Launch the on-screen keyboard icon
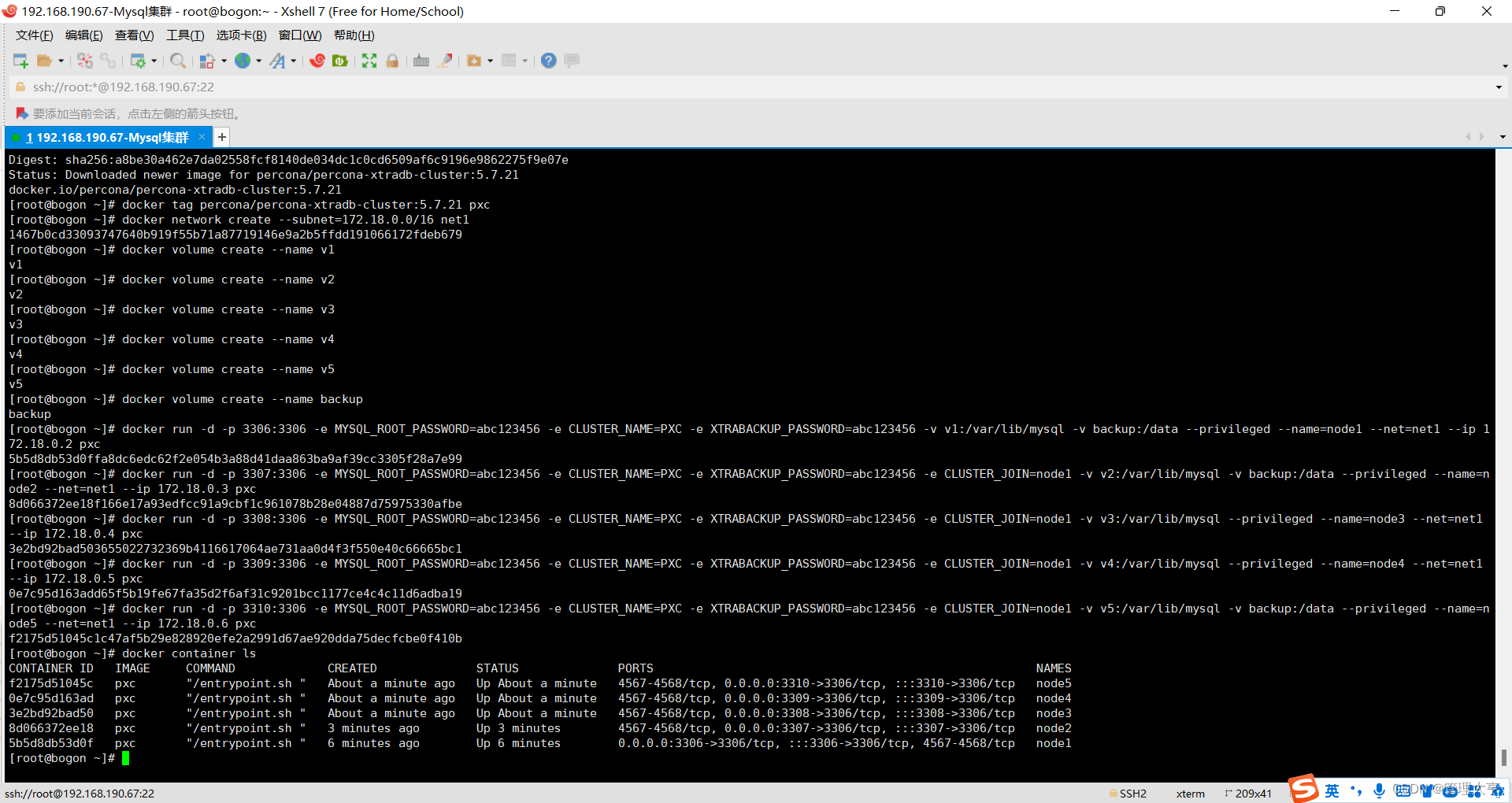This screenshot has width=1512, height=803. point(421,61)
